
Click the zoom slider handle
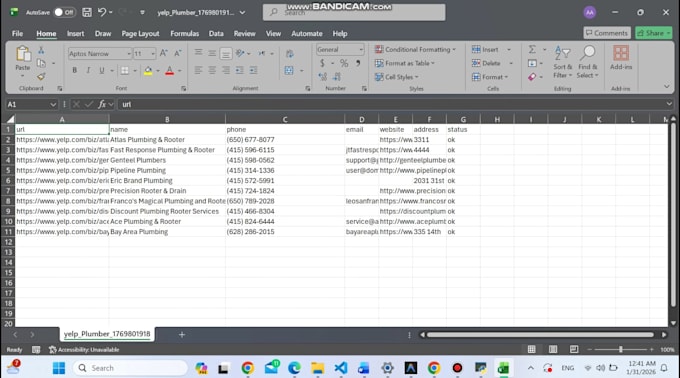(x=621, y=349)
